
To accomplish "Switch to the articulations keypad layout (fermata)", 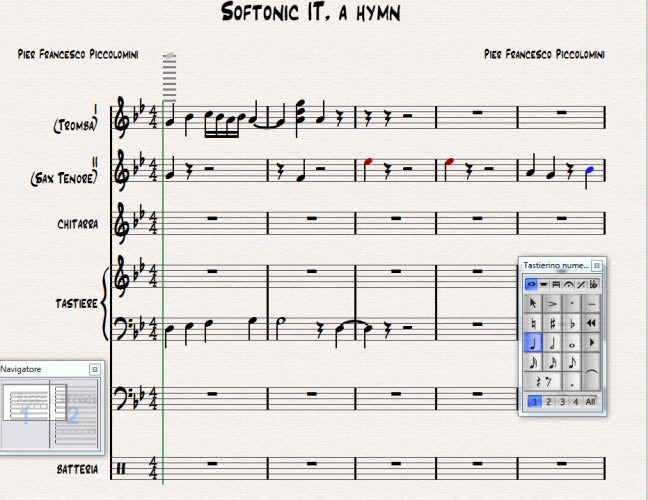I will [569, 284].
